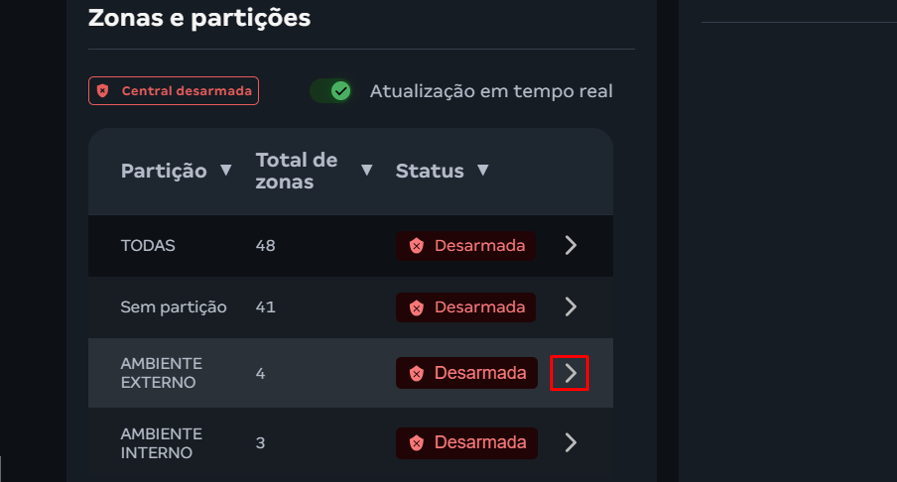Click the Status column header text

[x=430, y=171]
